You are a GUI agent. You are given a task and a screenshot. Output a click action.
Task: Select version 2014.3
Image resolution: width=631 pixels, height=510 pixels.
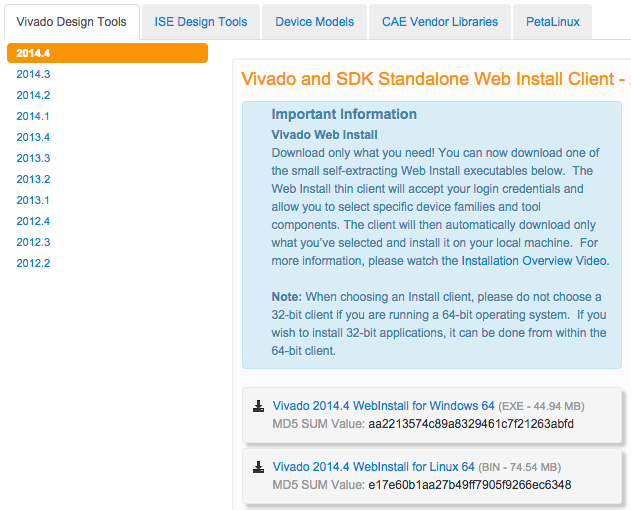[33, 74]
